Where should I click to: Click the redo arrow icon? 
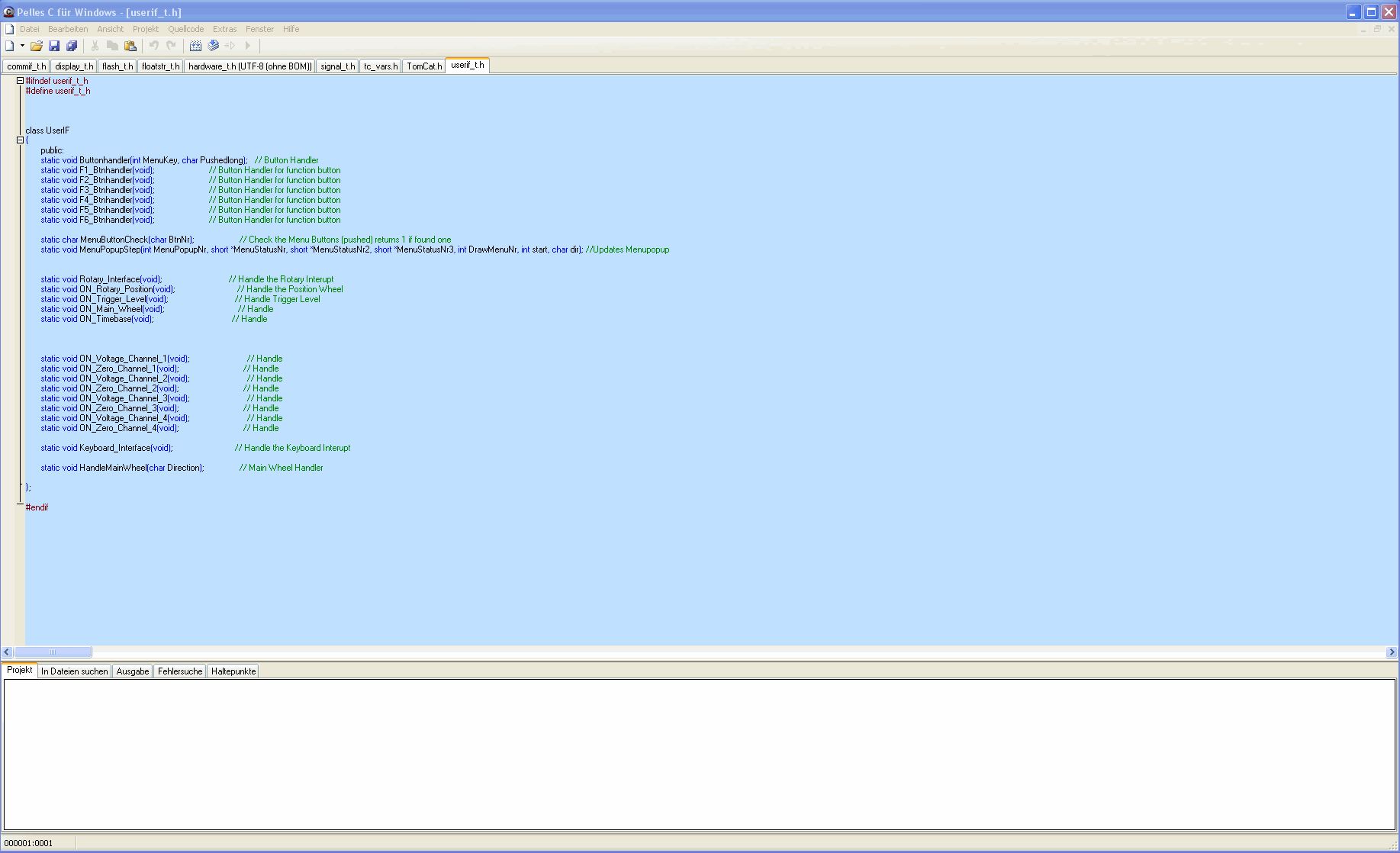[x=171, y=46]
